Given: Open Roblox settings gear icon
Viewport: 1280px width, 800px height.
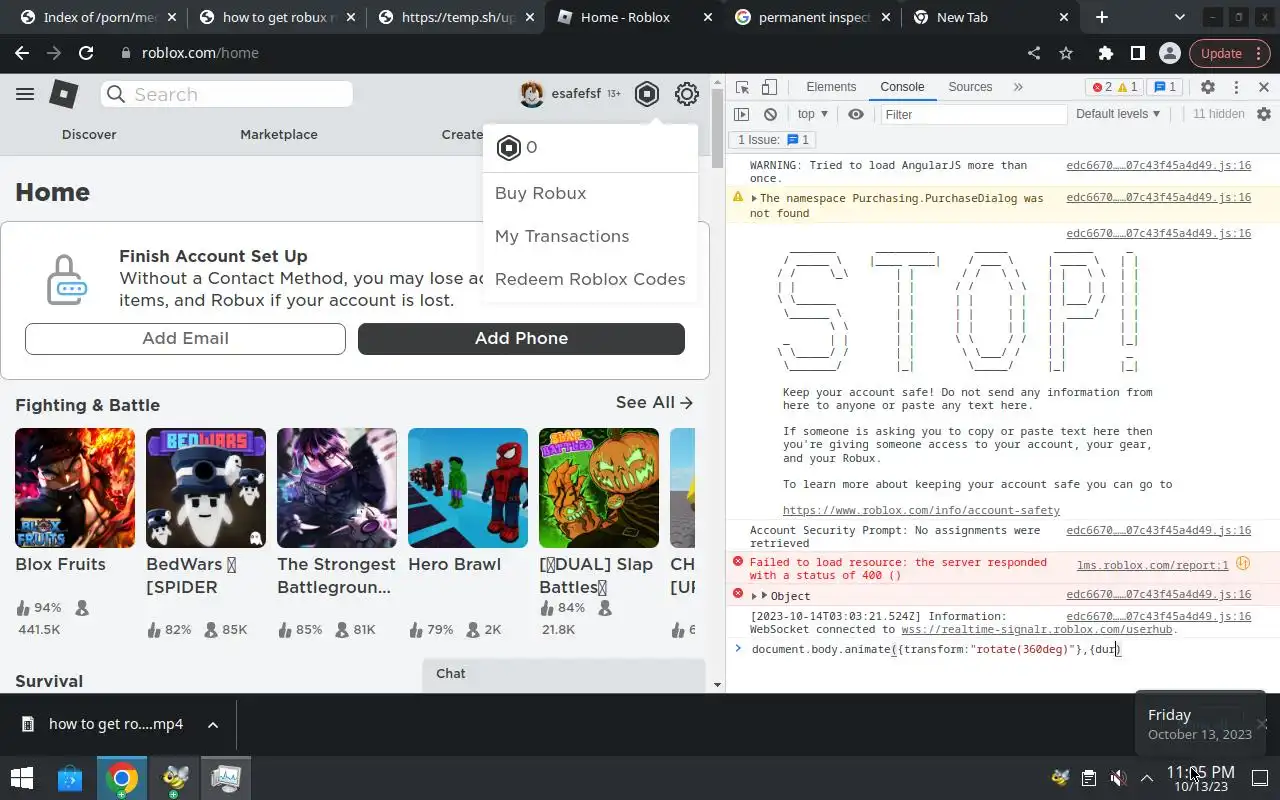Looking at the screenshot, I should 686,94.
